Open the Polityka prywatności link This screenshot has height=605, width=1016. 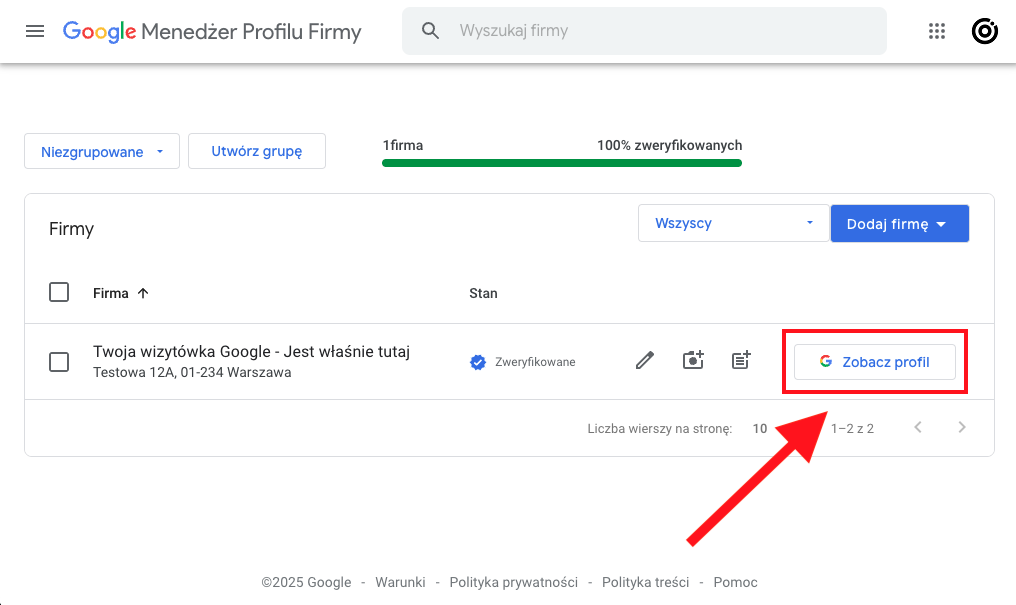(x=514, y=582)
